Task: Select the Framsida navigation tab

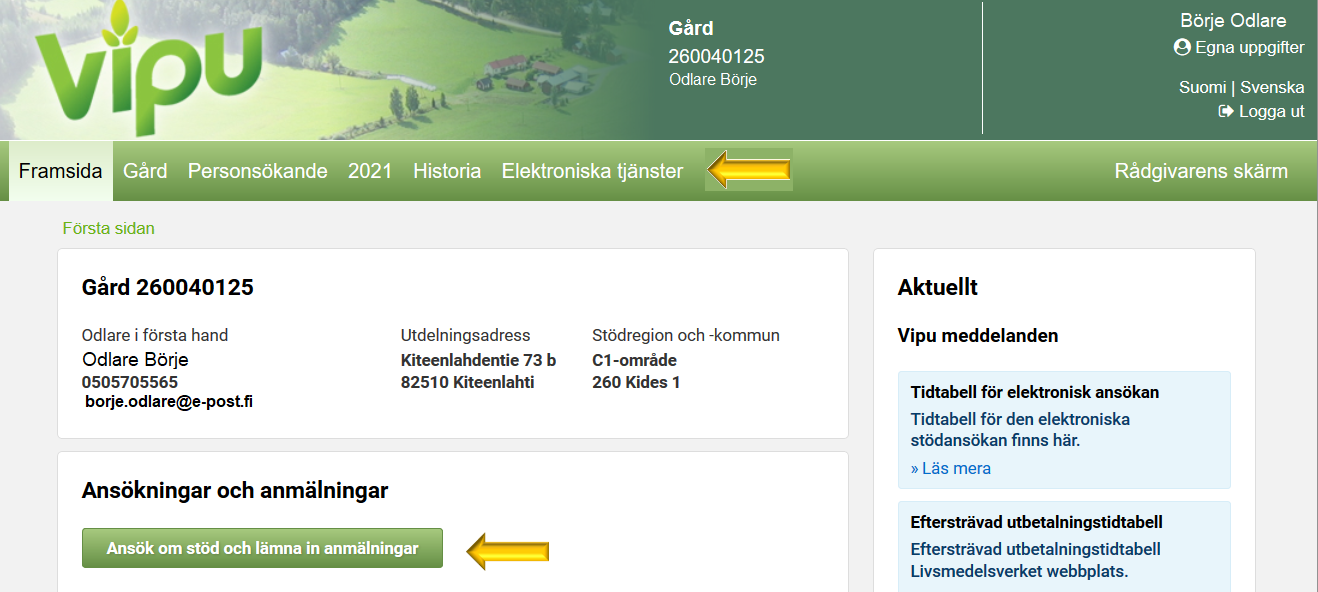Action: click(x=60, y=170)
